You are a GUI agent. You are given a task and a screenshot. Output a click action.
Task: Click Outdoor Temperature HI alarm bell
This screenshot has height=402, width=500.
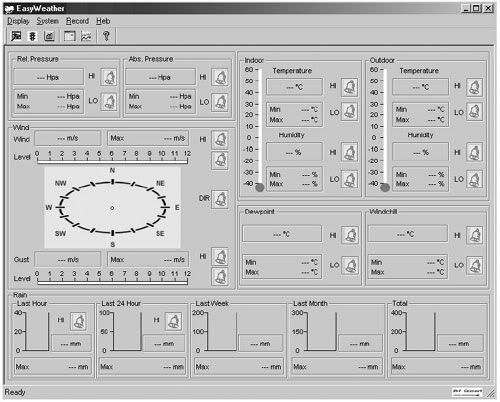click(x=474, y=87)
